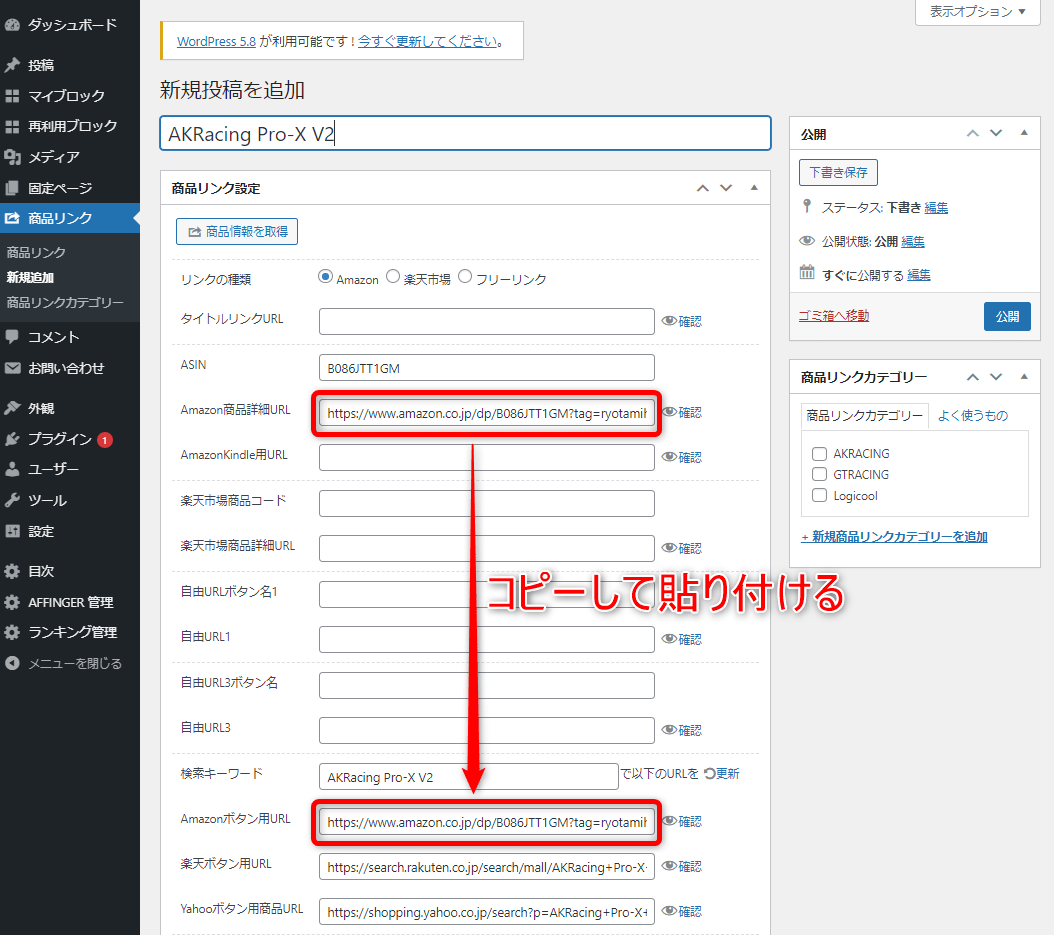Collapse the 商品リンク設定 panel triangle
The width and height of the screenshot is (1054, 935).
[x=754, y=188]
